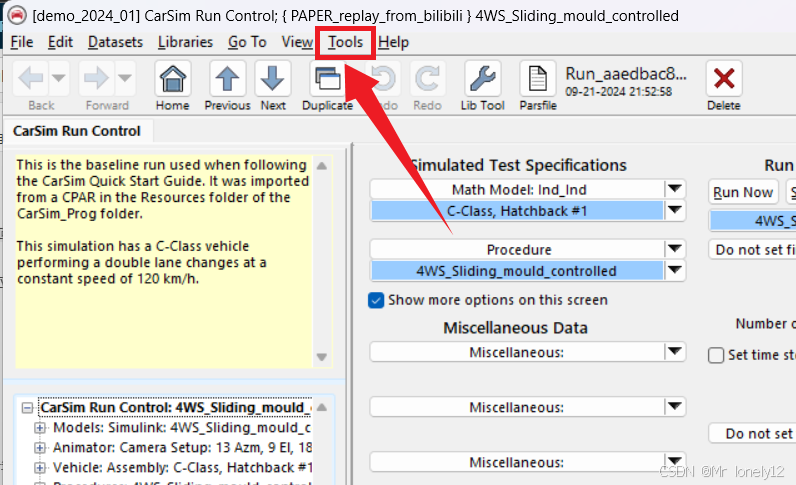The image size is (796, 485).
Task: Uncheck Show more options on this screen
Action: click(376, 300)
